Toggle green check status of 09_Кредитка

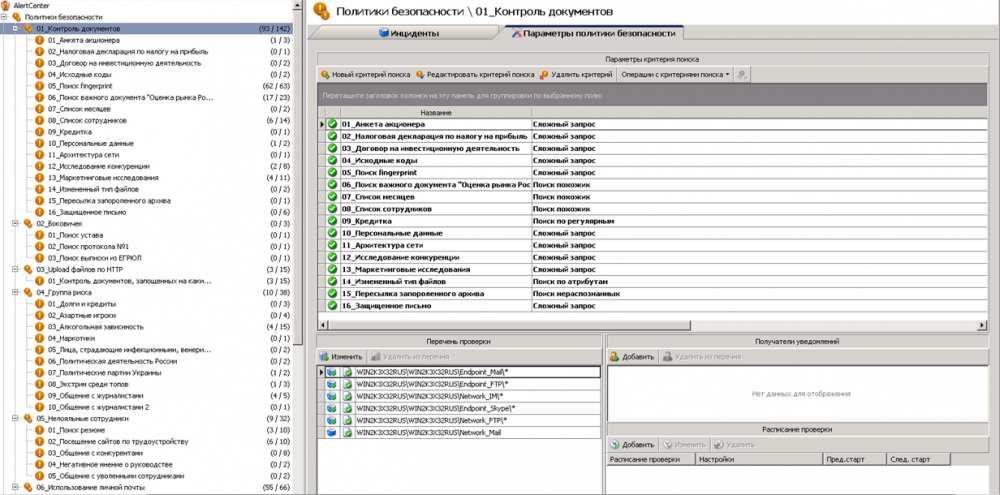pyautogui.click(x=333, y=220)
